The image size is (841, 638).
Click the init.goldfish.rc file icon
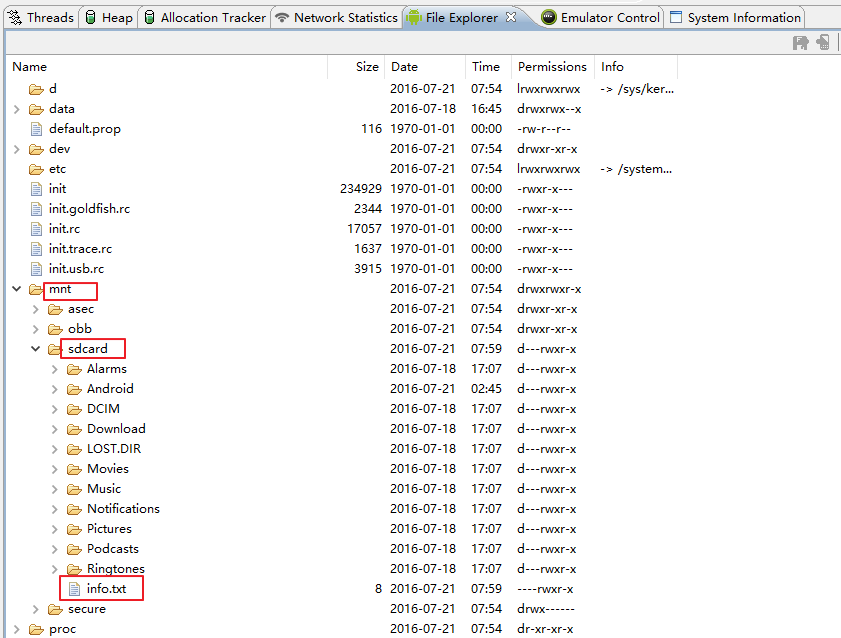[36, 209]
